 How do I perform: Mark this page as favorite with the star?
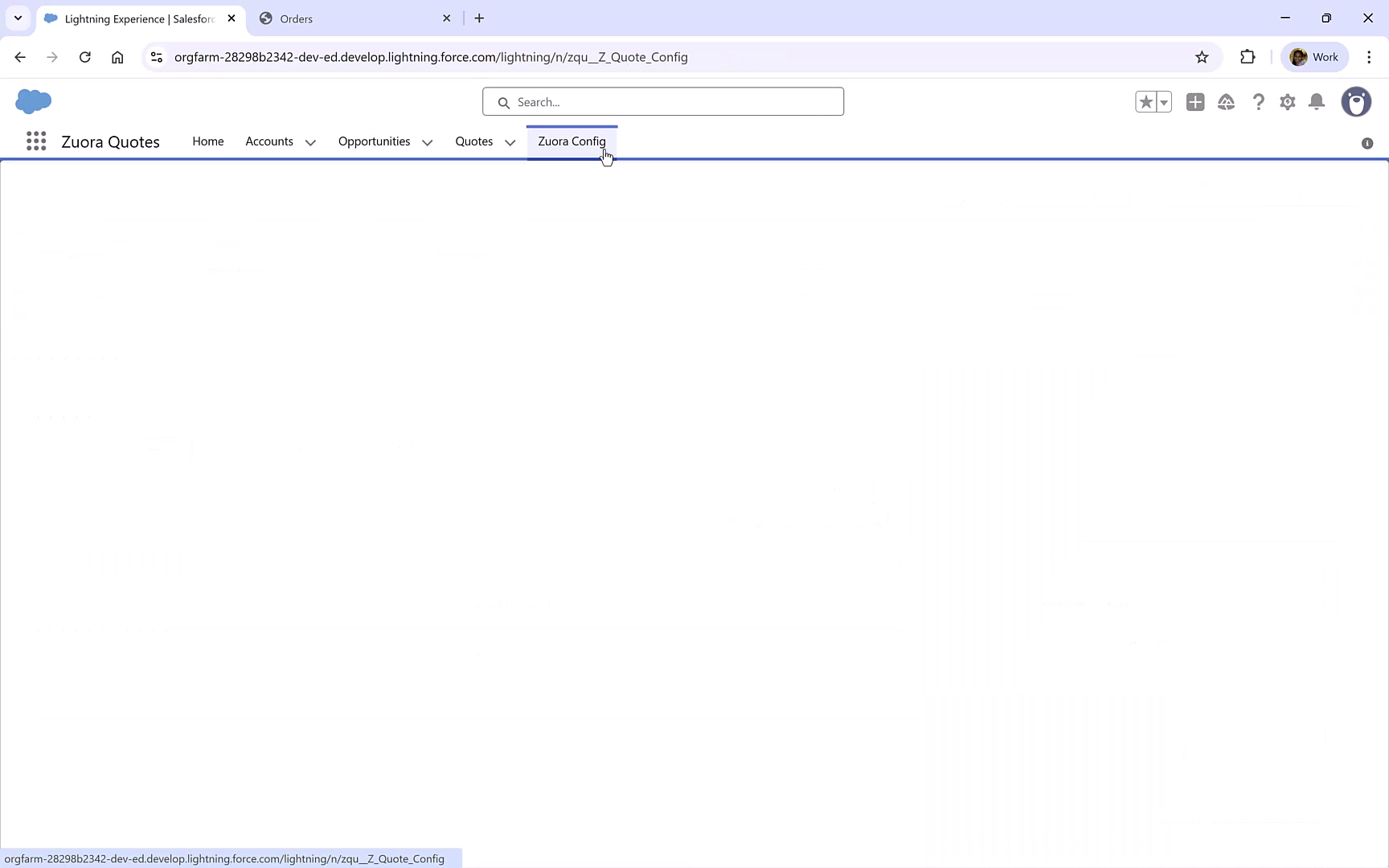pyautogui.click(x=1146, y=102)
